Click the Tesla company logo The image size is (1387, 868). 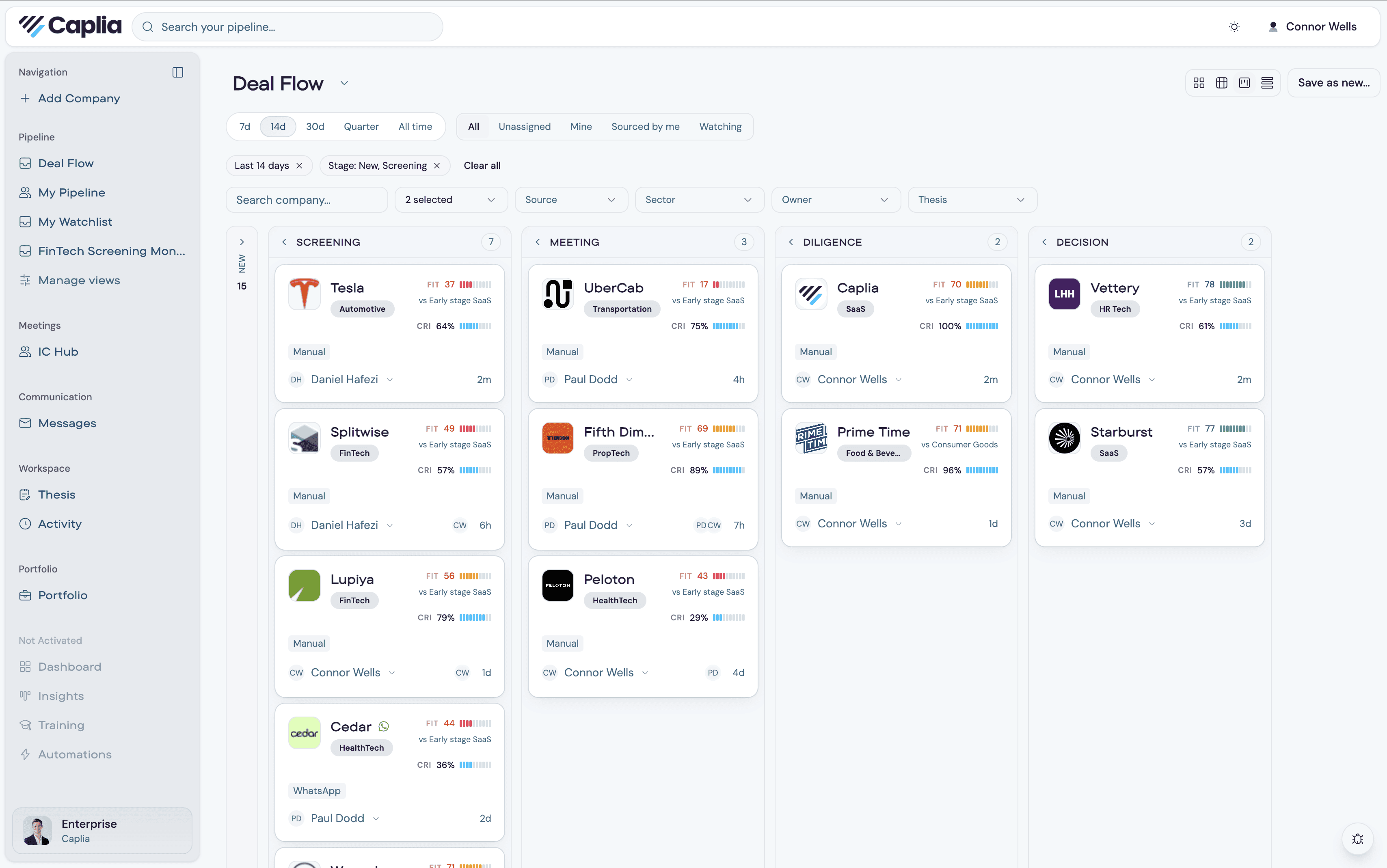click(304, 294)
